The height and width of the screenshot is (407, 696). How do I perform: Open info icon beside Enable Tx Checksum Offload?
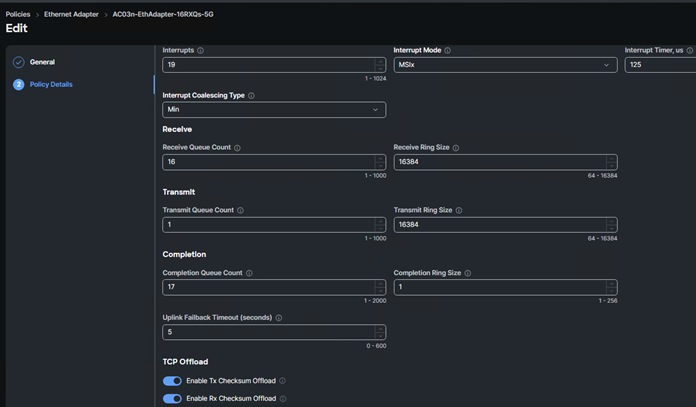(282, 381)
